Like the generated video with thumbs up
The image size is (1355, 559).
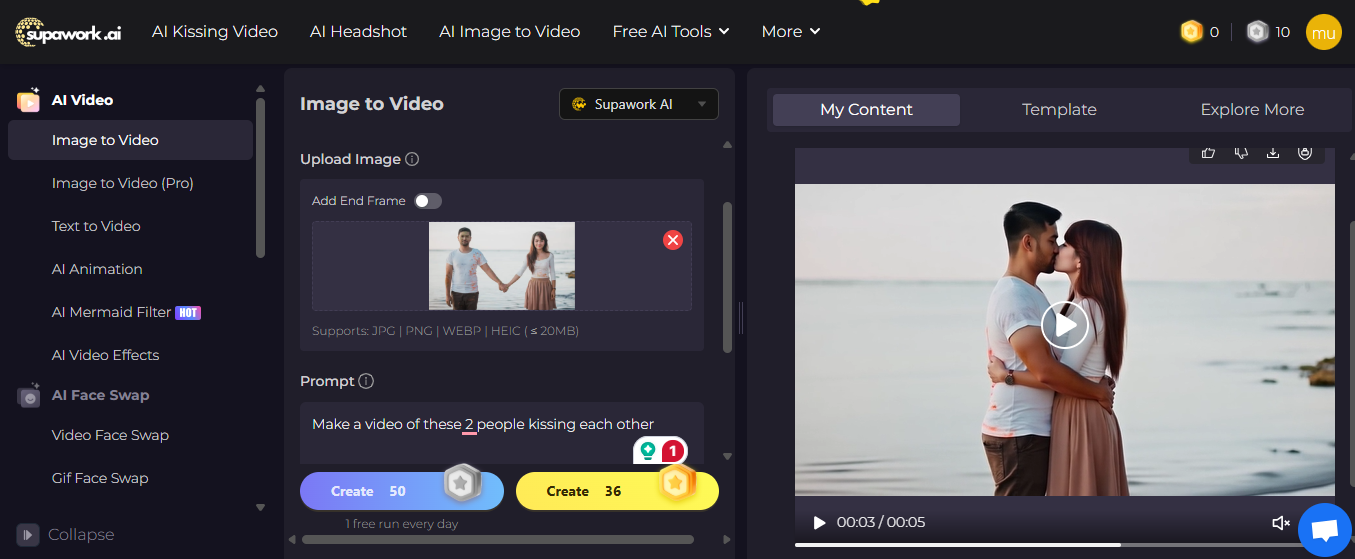(x=1209, y=153)
